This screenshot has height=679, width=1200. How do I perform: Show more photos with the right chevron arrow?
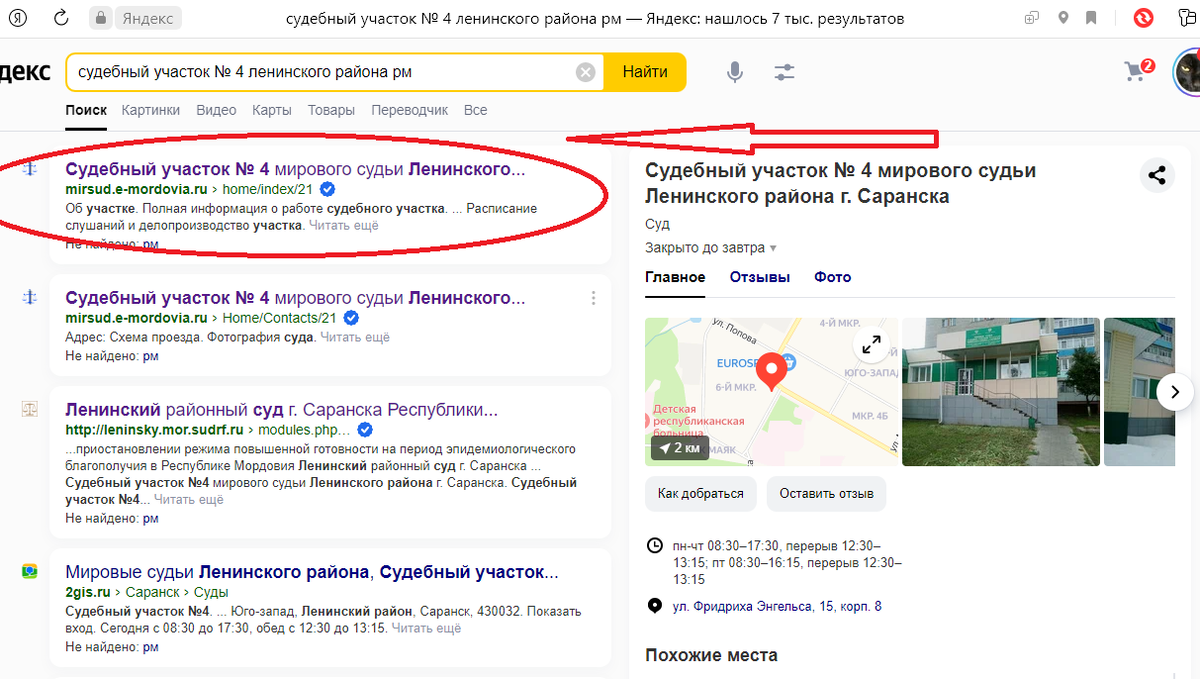coord(1175,392)
